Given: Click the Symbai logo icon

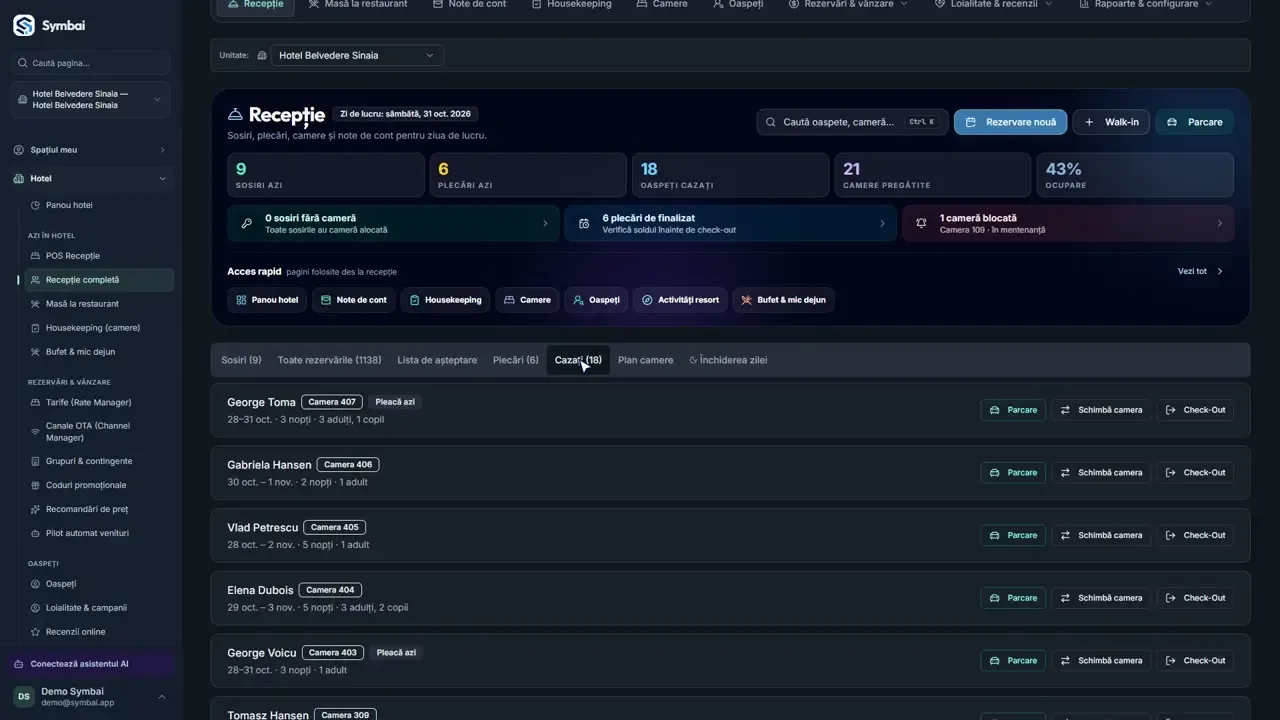Looking at the screenshot, I should [x=23, y=25].
